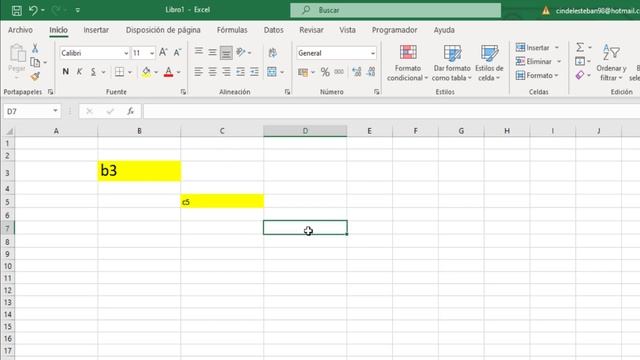Switch to Disposición de página tab
The image size is (640, 360).
163,30
